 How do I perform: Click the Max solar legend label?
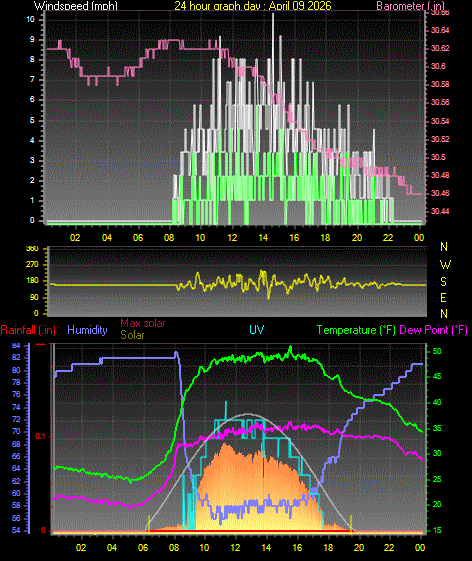pos(143,323)
